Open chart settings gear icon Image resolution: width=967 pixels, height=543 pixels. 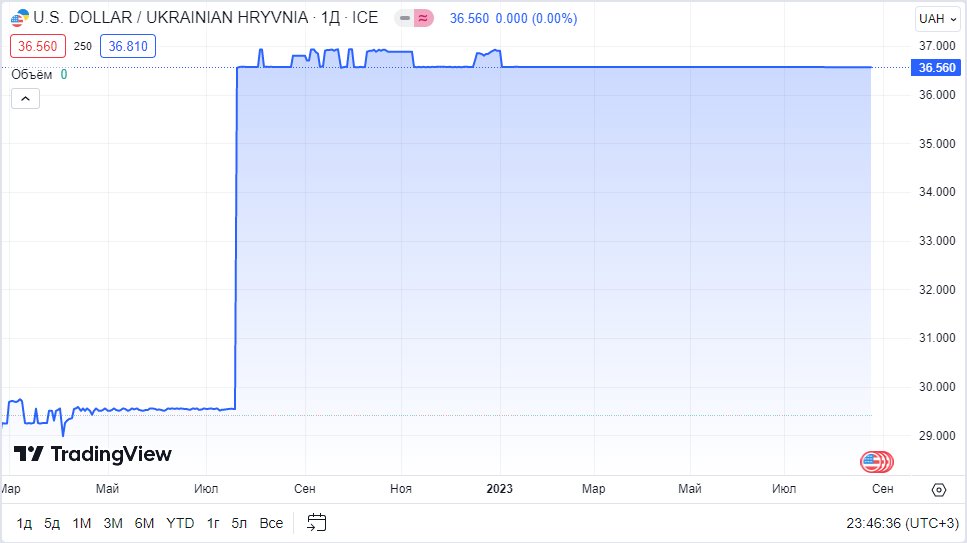click(x=938, y=489)
